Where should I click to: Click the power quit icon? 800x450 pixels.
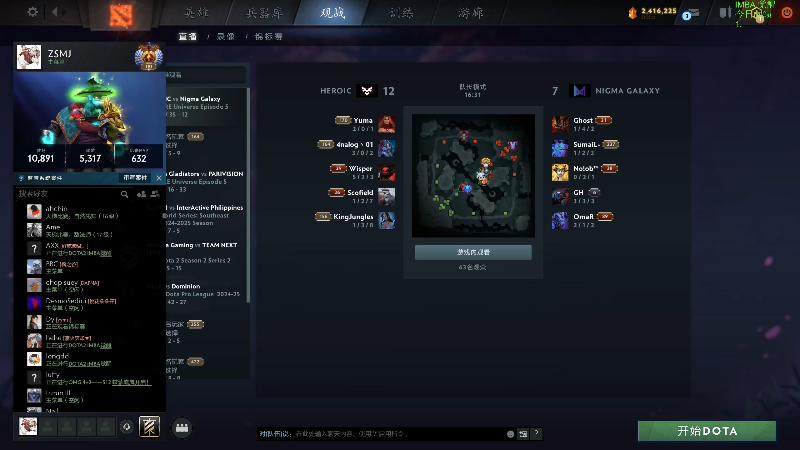click(787, 13)
